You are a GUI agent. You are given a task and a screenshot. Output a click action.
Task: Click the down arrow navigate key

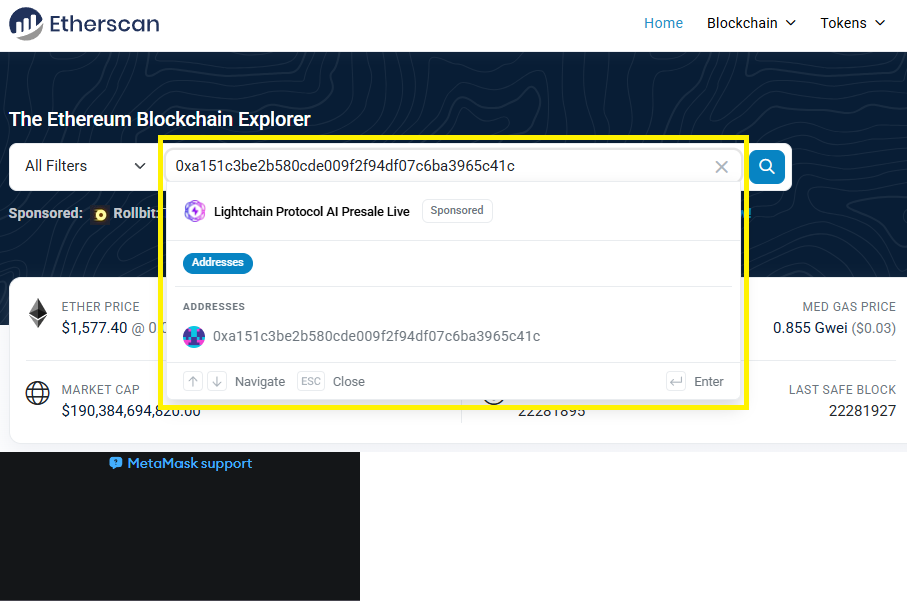[217, 382]
